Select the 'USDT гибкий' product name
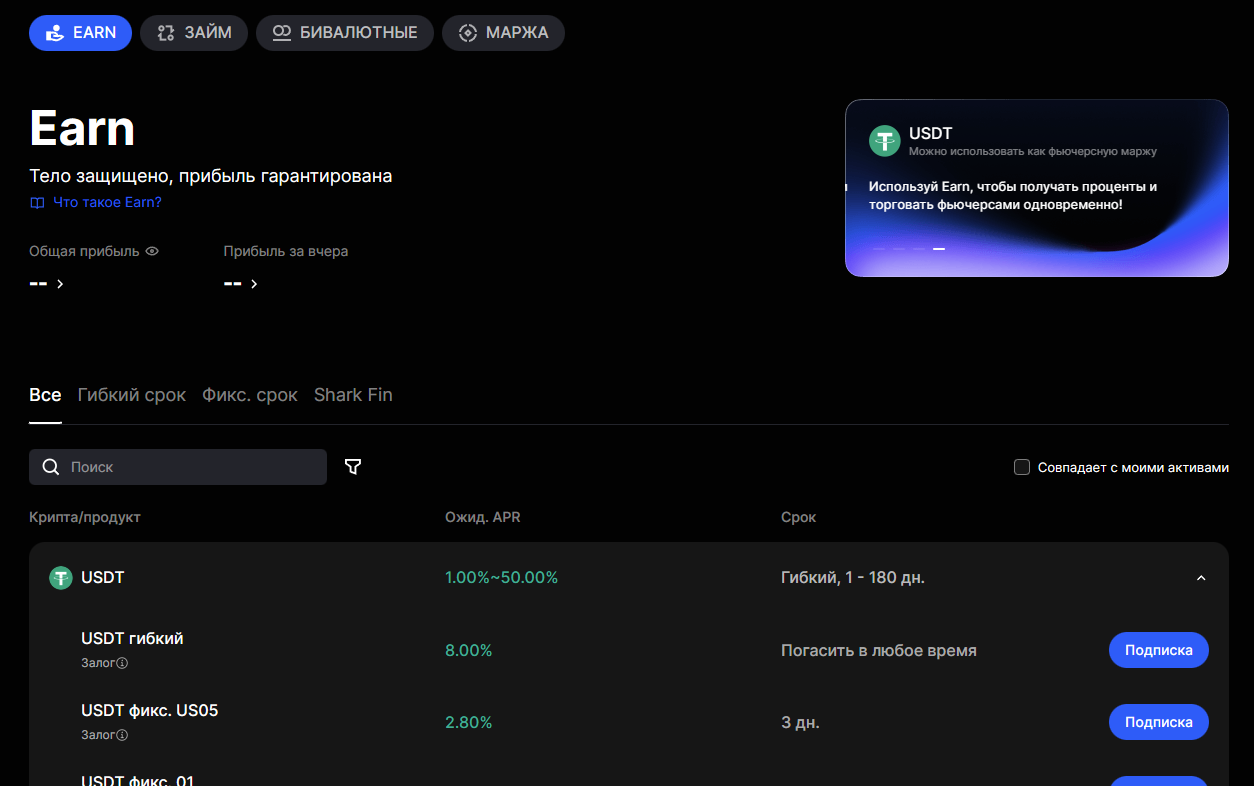The height and width of the screenshot is (786, 1254). coord(132,638)
